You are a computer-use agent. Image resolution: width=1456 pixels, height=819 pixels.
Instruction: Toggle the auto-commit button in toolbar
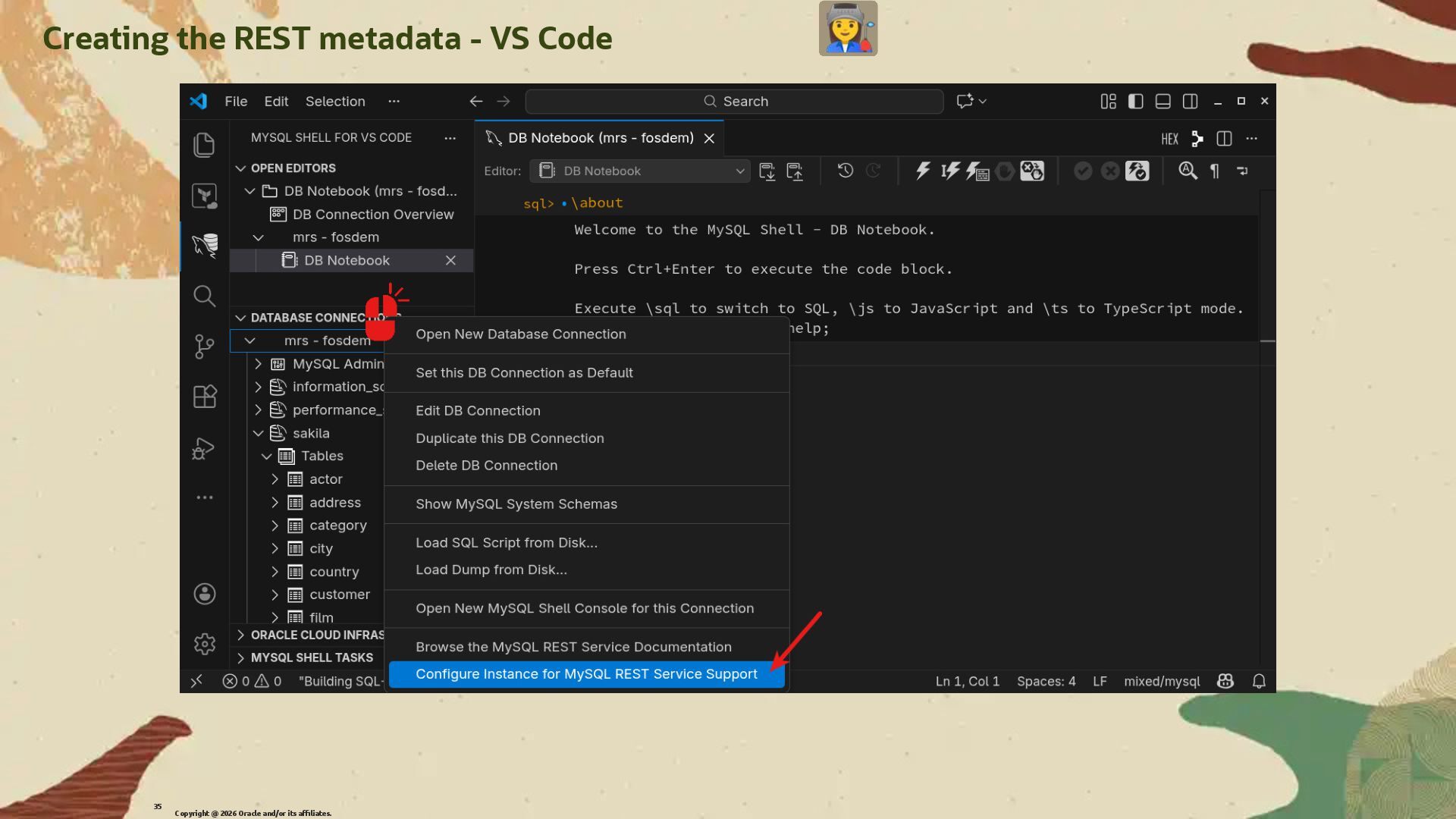pyautogui.click(x=1136, y=171)
